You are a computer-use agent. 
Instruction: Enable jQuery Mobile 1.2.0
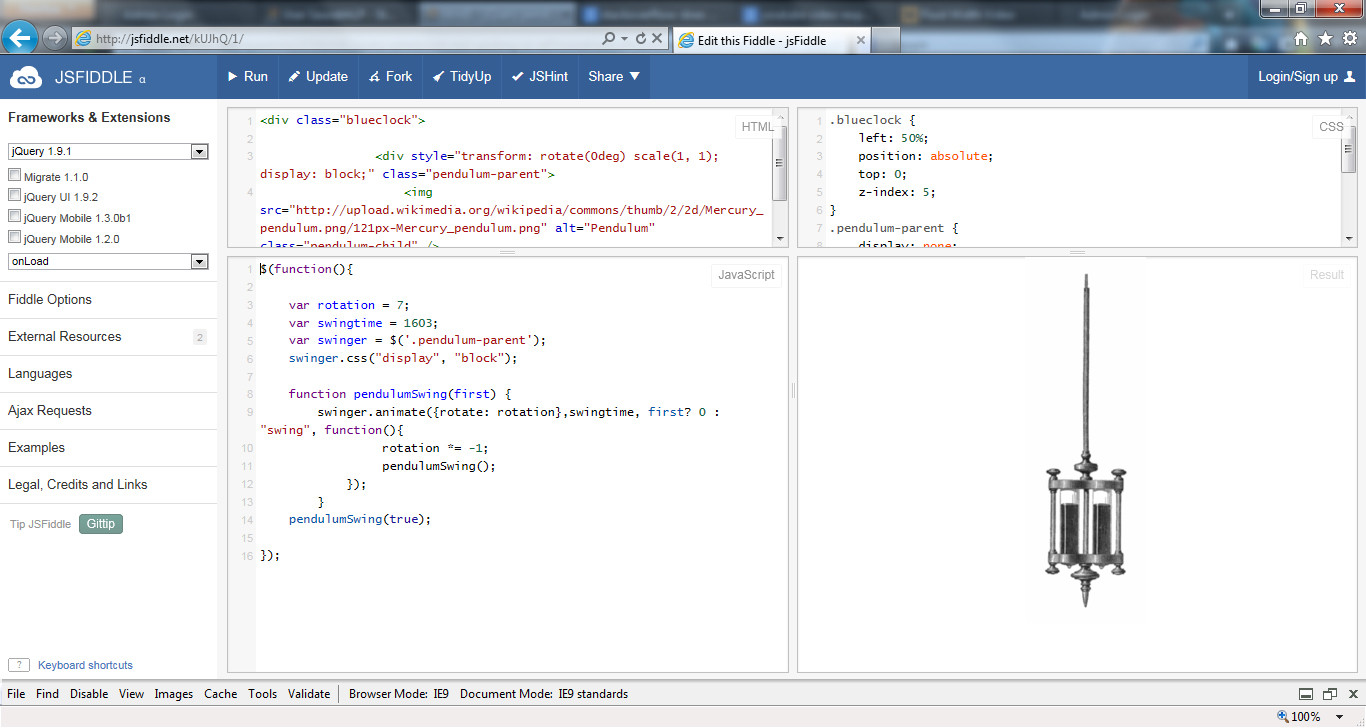pyautogui.click(x=15, y=236)
